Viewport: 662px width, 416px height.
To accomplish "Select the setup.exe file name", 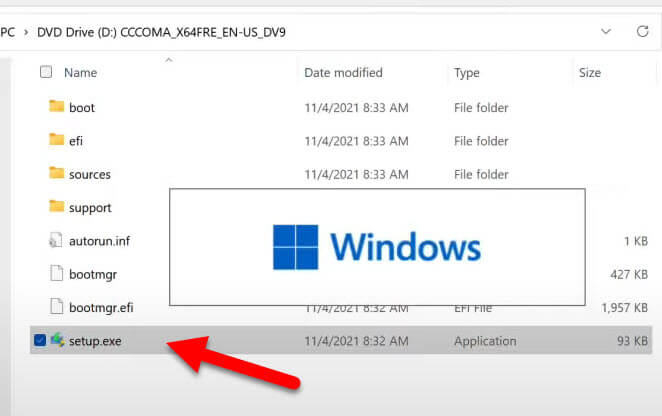I will click(95, 341).
